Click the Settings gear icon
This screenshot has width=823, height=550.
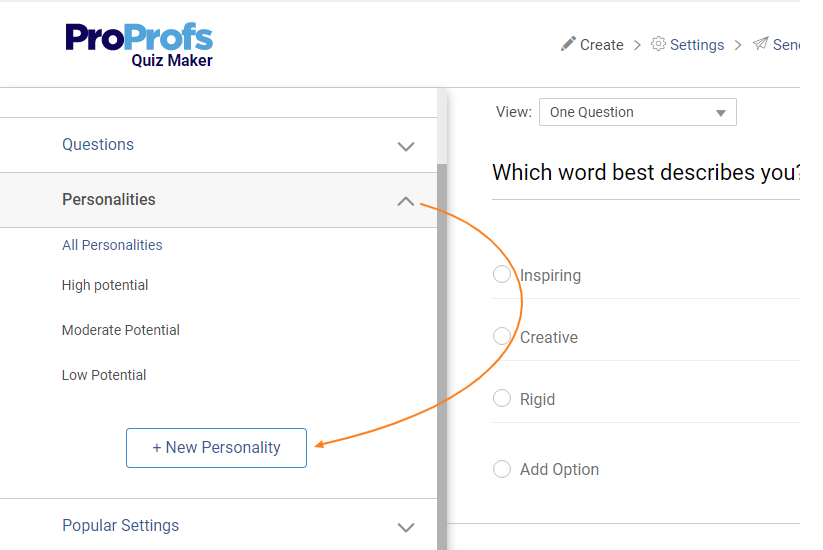coord(658,44)
